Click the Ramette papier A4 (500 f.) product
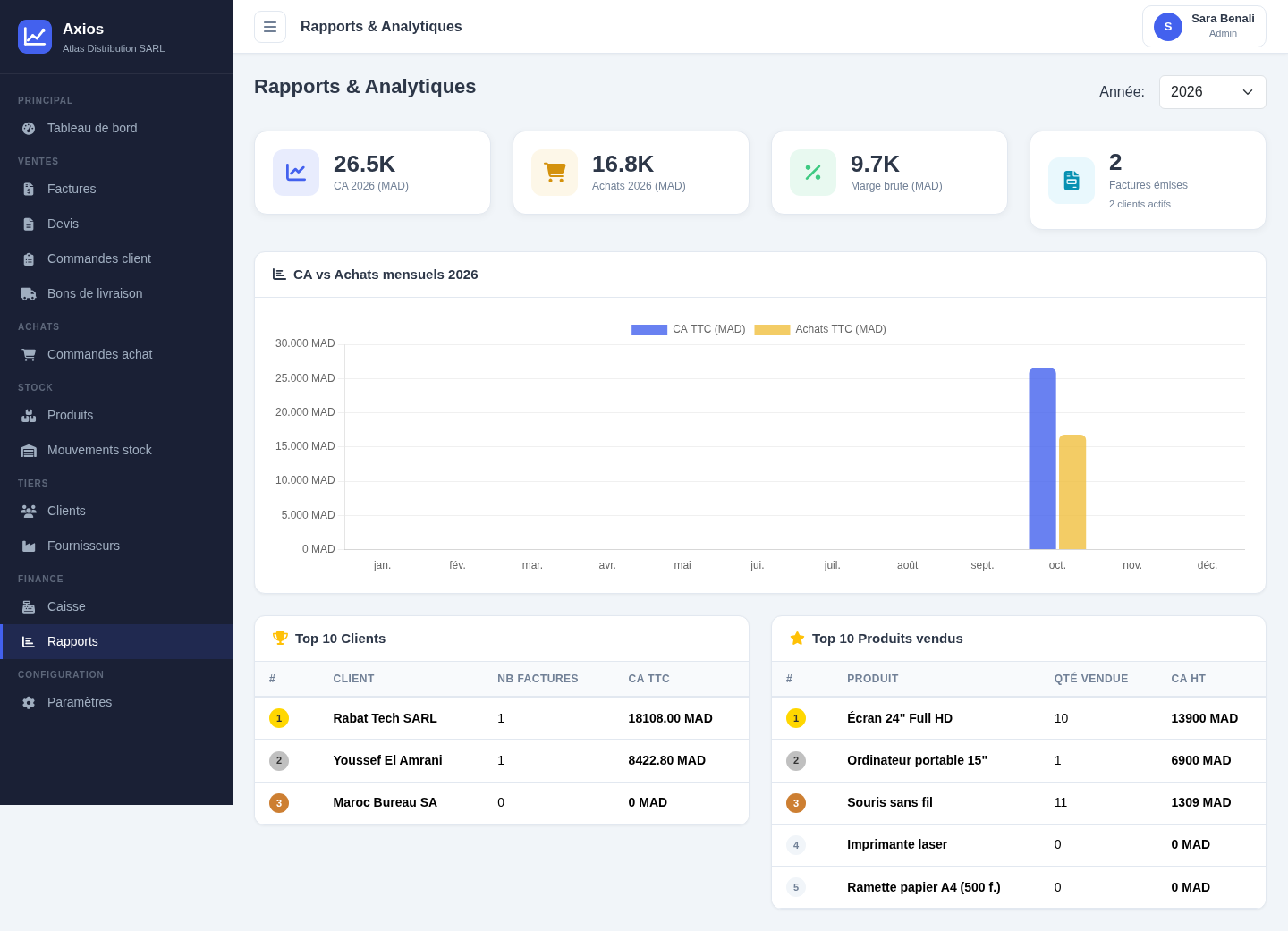Image resolution: width=1288 pixels, height=931 pixels. point(924,887)
